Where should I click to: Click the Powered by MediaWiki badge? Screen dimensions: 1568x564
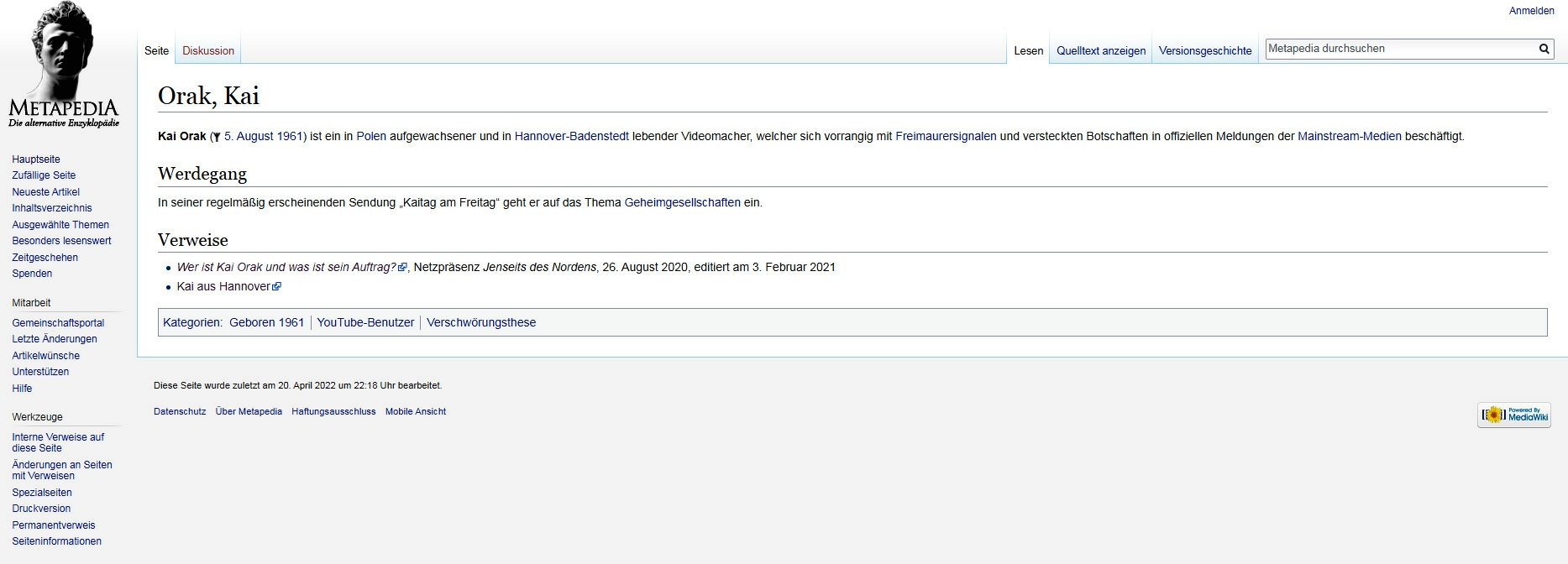tap(1513, 415)
